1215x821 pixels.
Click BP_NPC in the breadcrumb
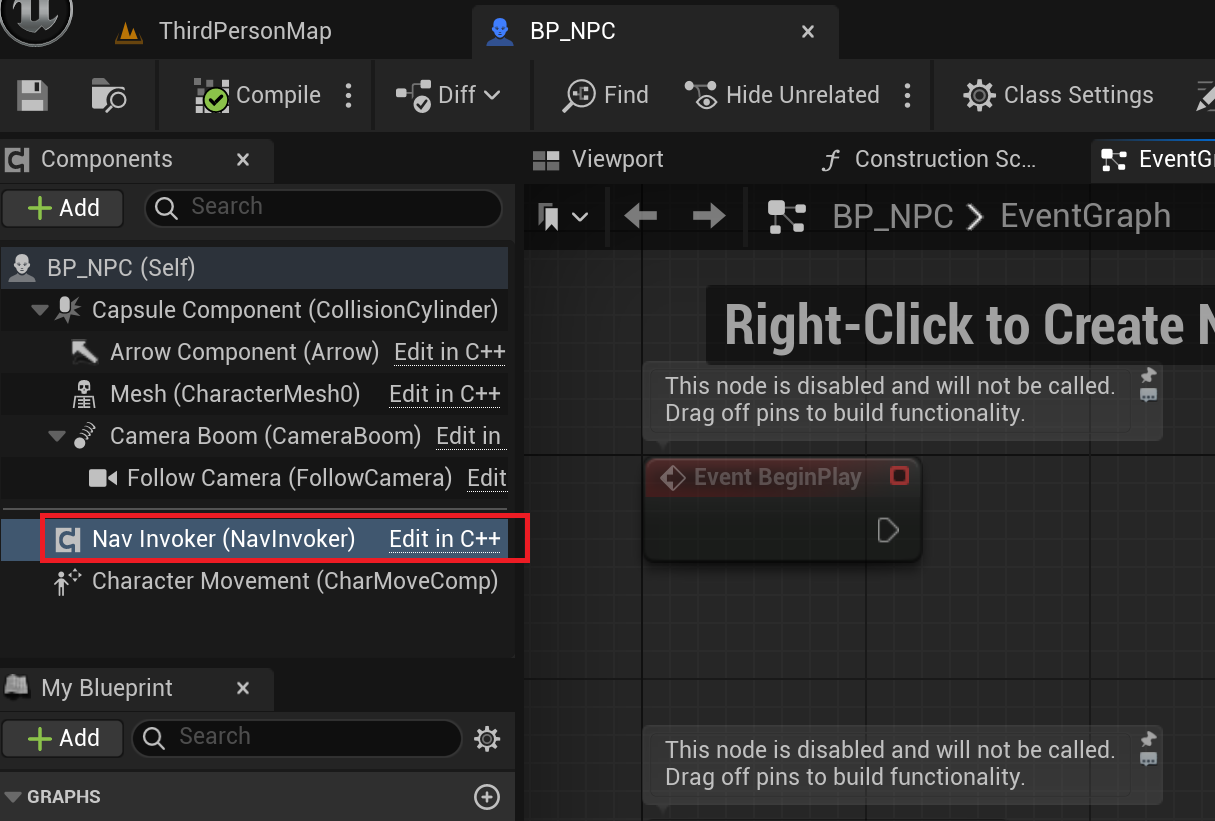[x=893, y=216]
